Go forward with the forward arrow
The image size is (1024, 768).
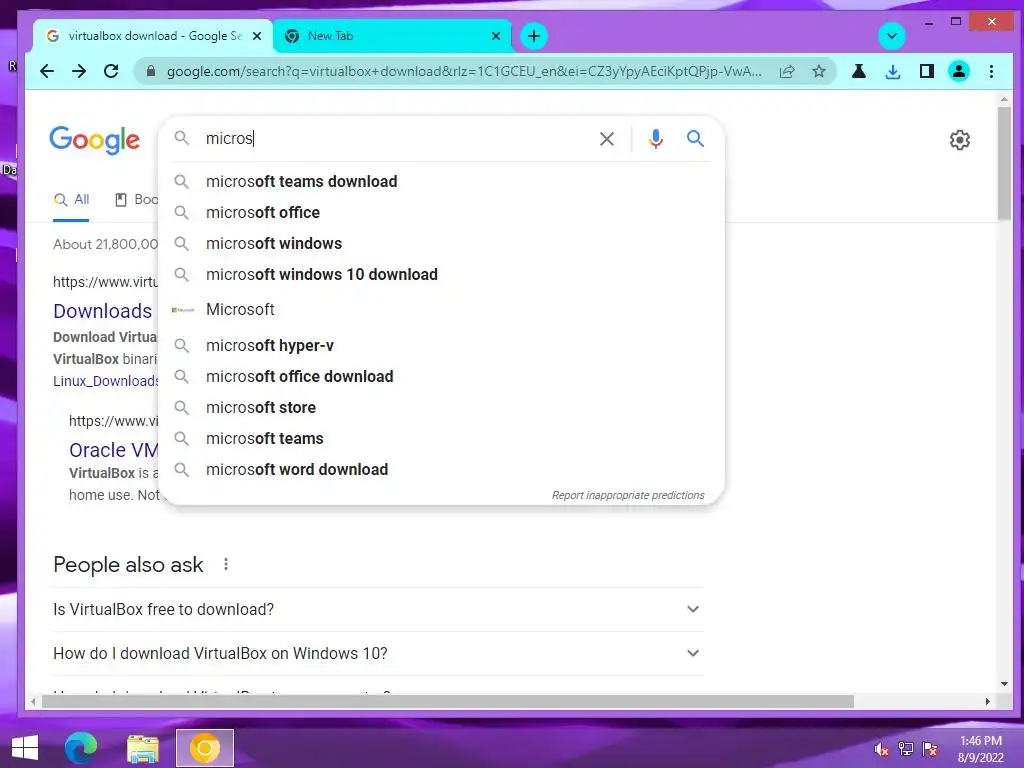tap(79, 71)
